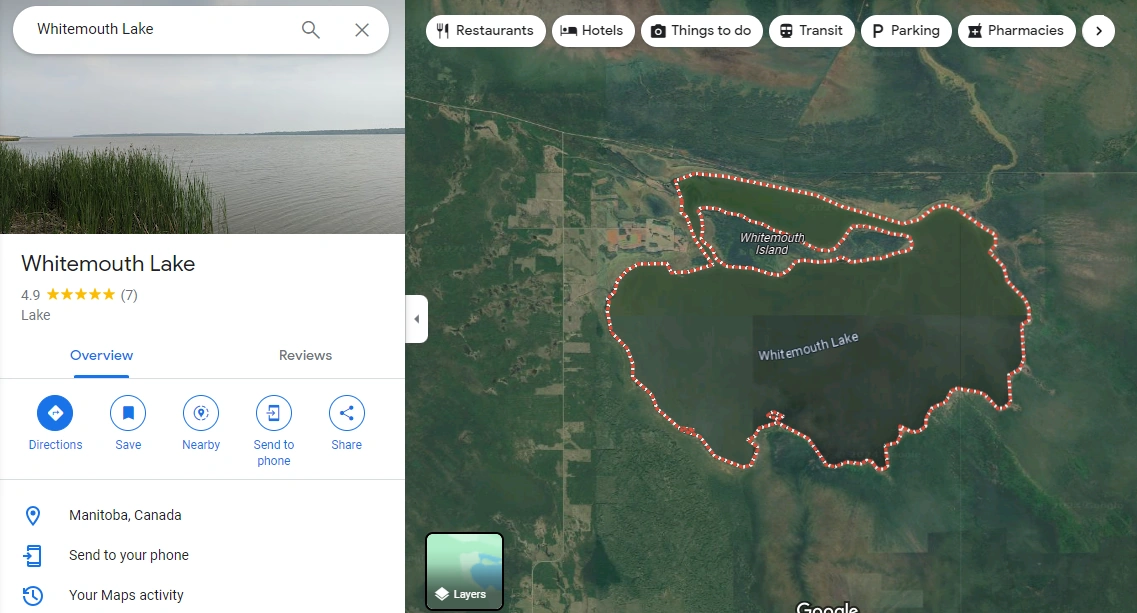Click the search magnifier icon
The image size is (1137, 613).
coord(310,30)
